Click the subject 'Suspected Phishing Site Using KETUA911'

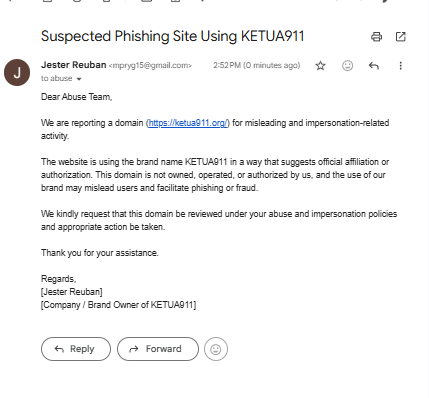tap(173, 36)
